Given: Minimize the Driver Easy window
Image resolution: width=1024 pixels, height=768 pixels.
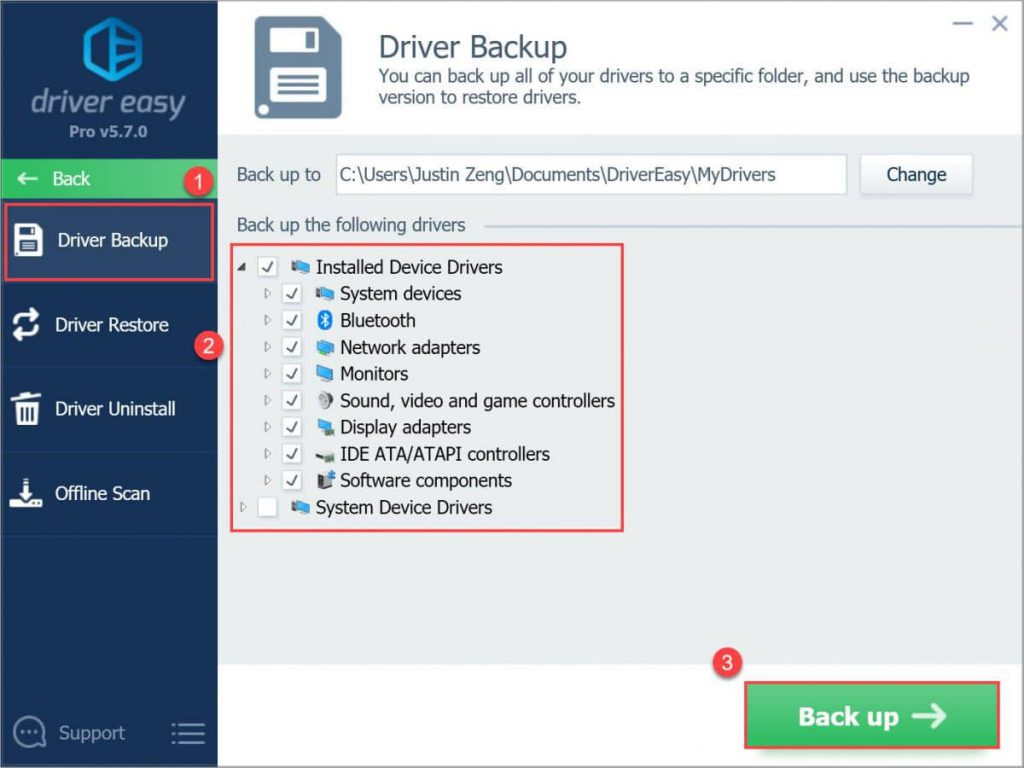Looking at the screenshot, I should click(x=963, y=24).
